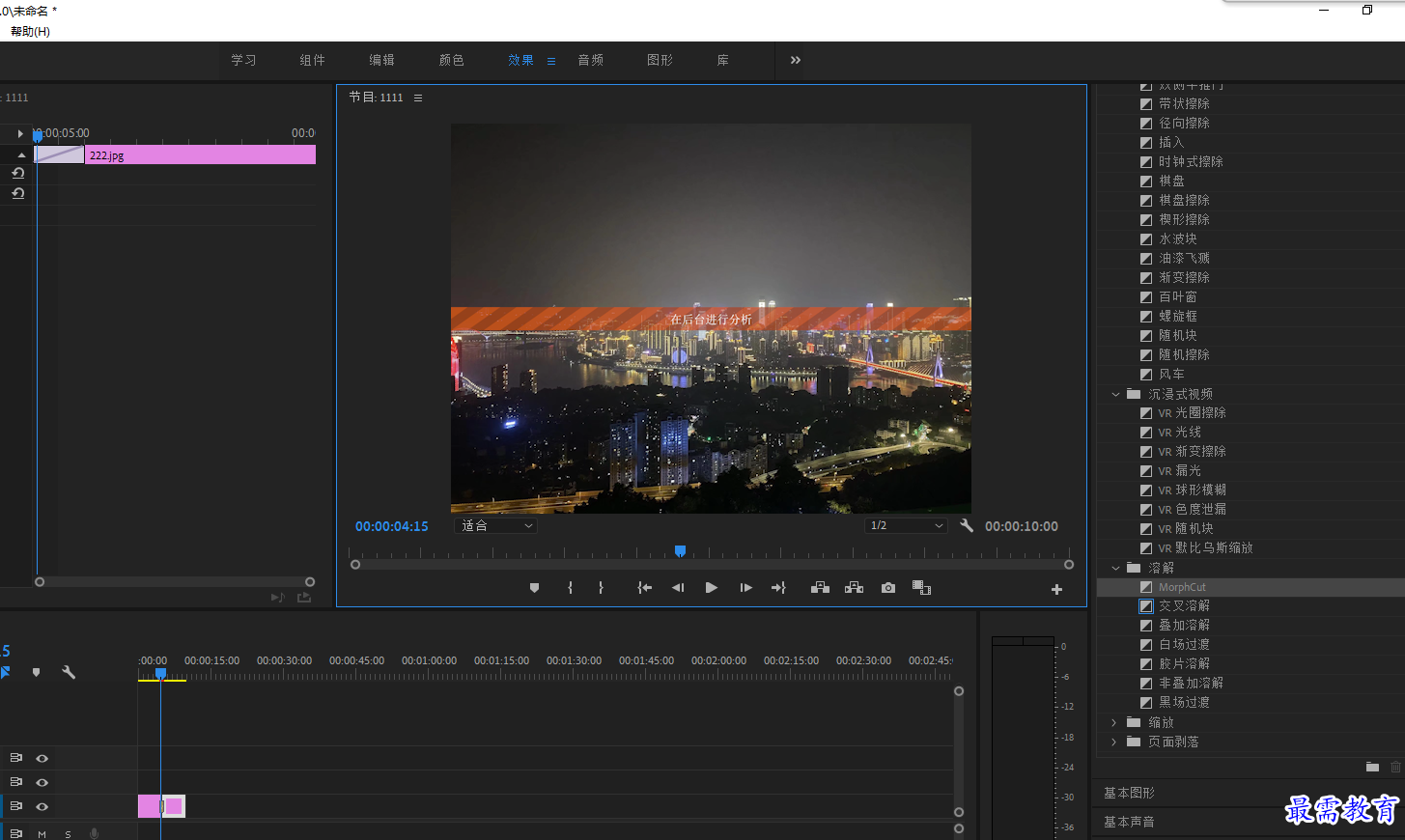Collapse the 溶解 folder
This screenshot has height=840, width=1405.
1115,568
